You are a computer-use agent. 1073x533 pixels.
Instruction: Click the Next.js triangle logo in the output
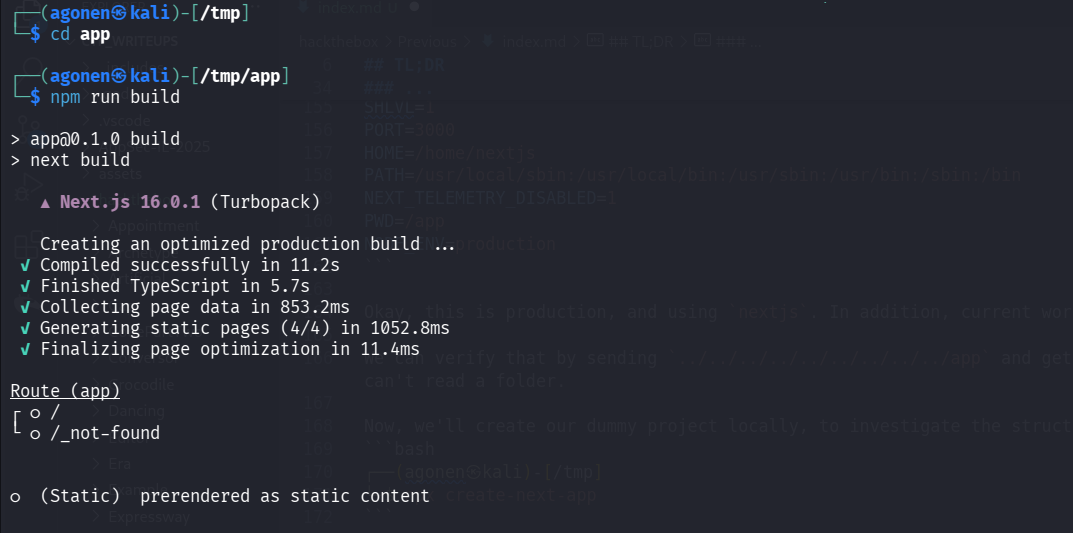click(45, 202)
